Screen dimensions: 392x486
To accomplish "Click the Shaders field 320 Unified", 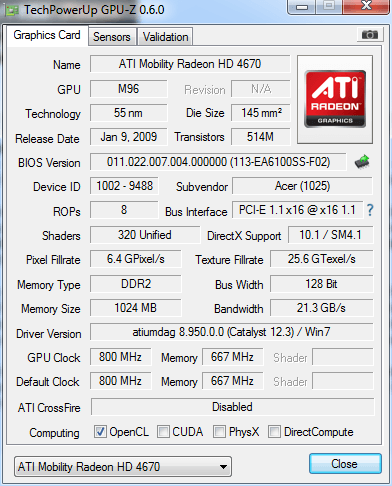I will 145,235.
